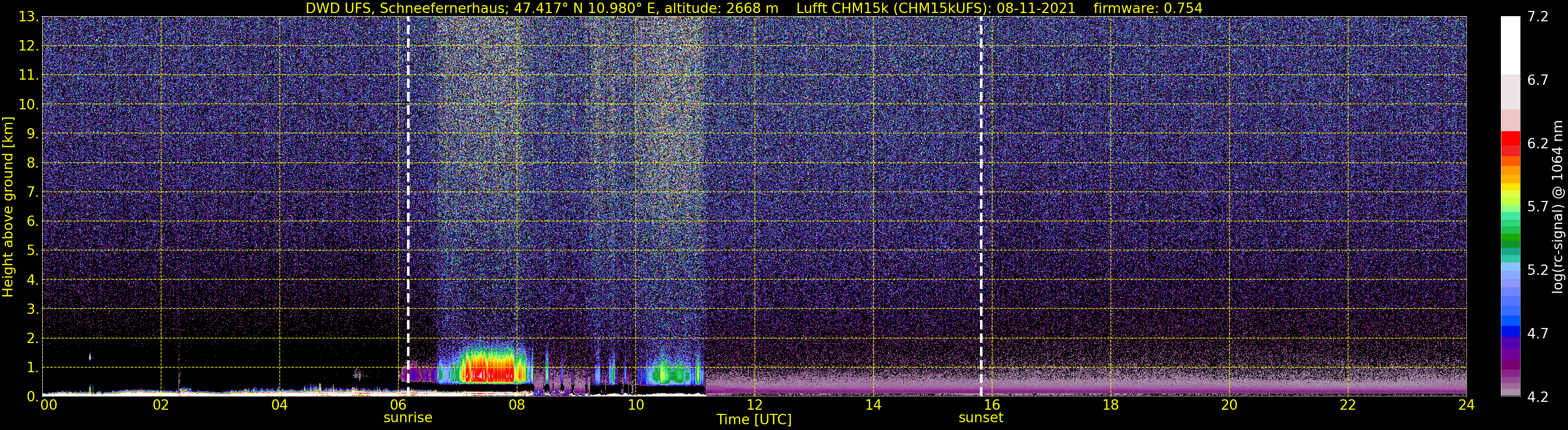Click the 22 tick on the time axis

(x=1348, y=405)
